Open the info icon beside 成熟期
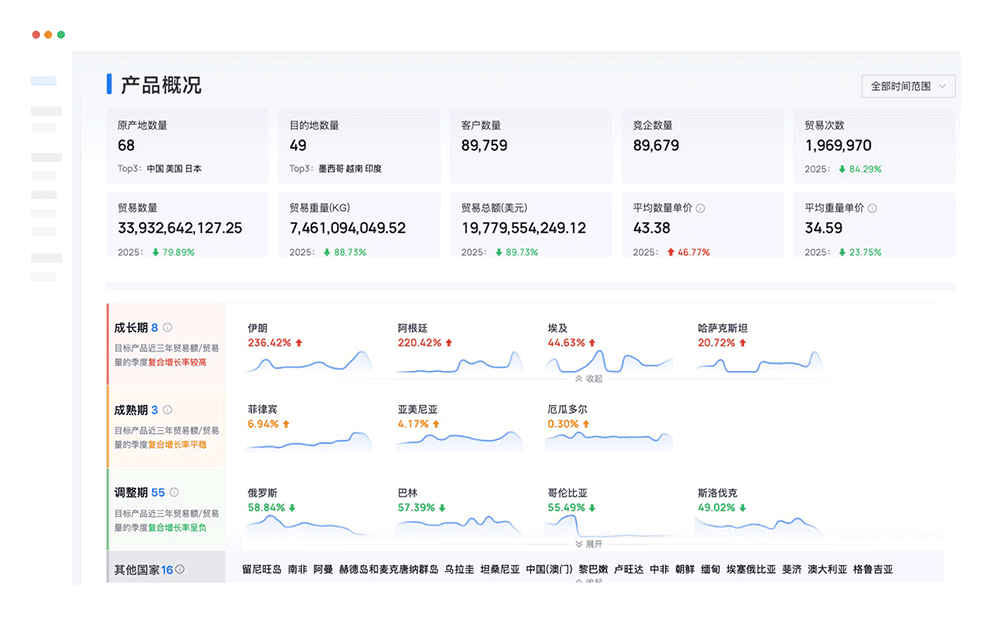The width and height of the screenshot is (1000, 629). point(168,410)
